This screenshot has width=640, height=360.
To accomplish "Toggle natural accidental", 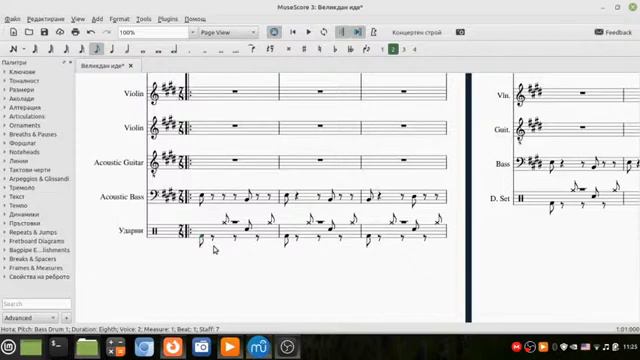I will [320, 49].
